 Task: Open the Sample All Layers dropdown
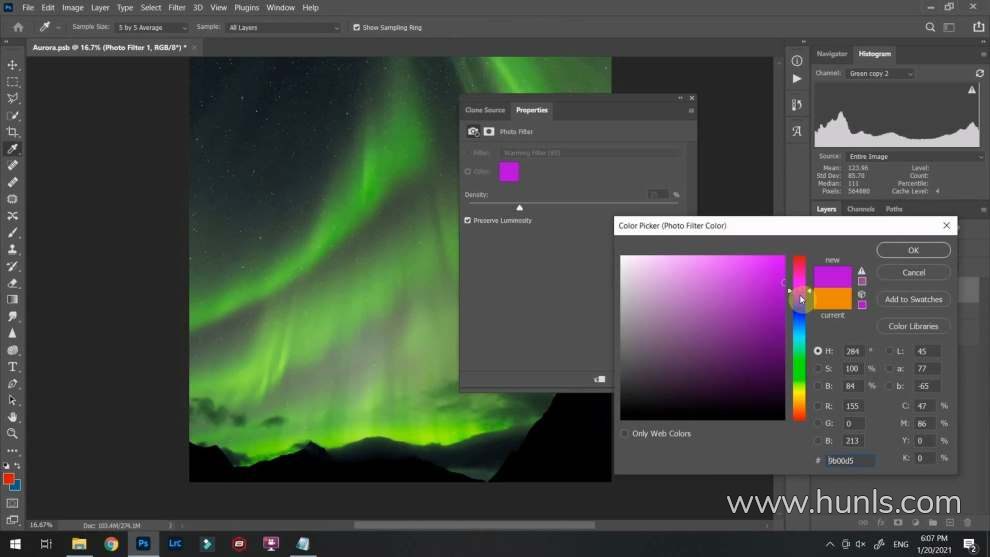[283, 28]
